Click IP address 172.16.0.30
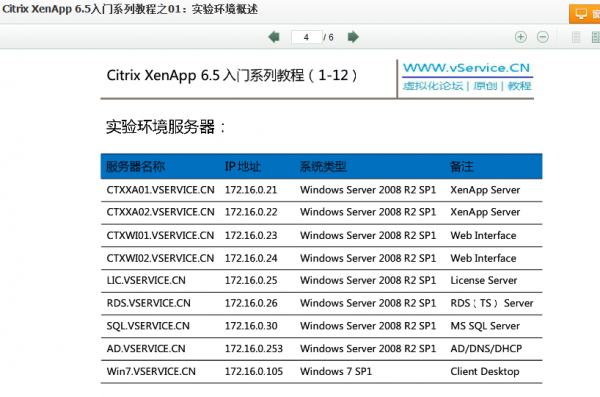Viewport: 600px width, 397px height. coord(251,326)
